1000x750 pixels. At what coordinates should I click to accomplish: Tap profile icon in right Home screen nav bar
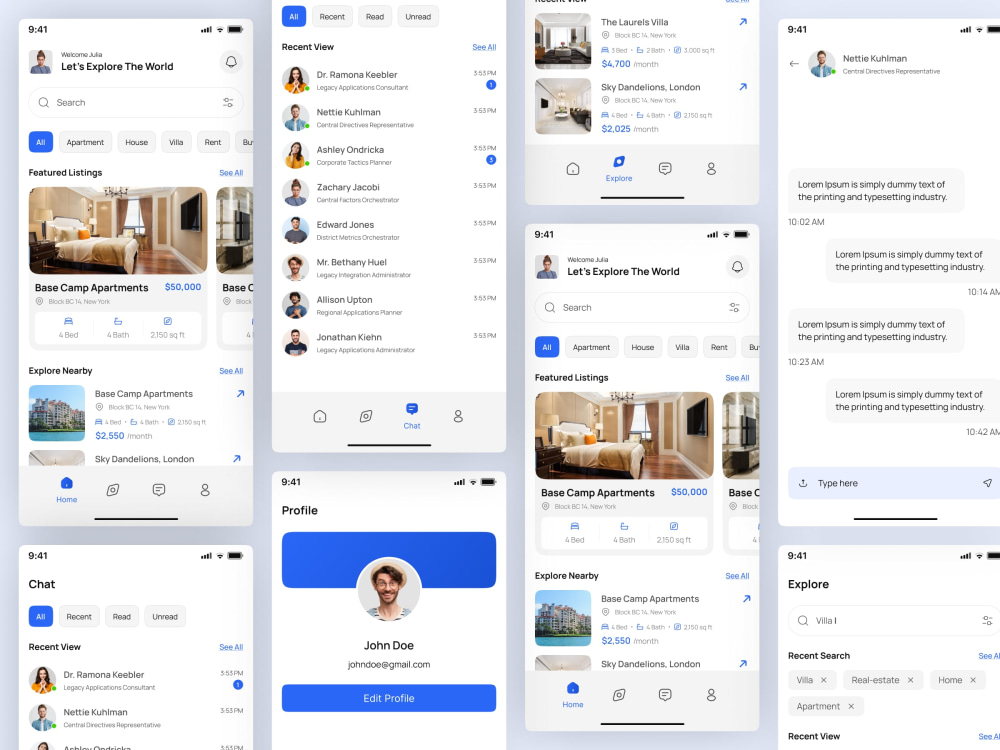[711, 695]
